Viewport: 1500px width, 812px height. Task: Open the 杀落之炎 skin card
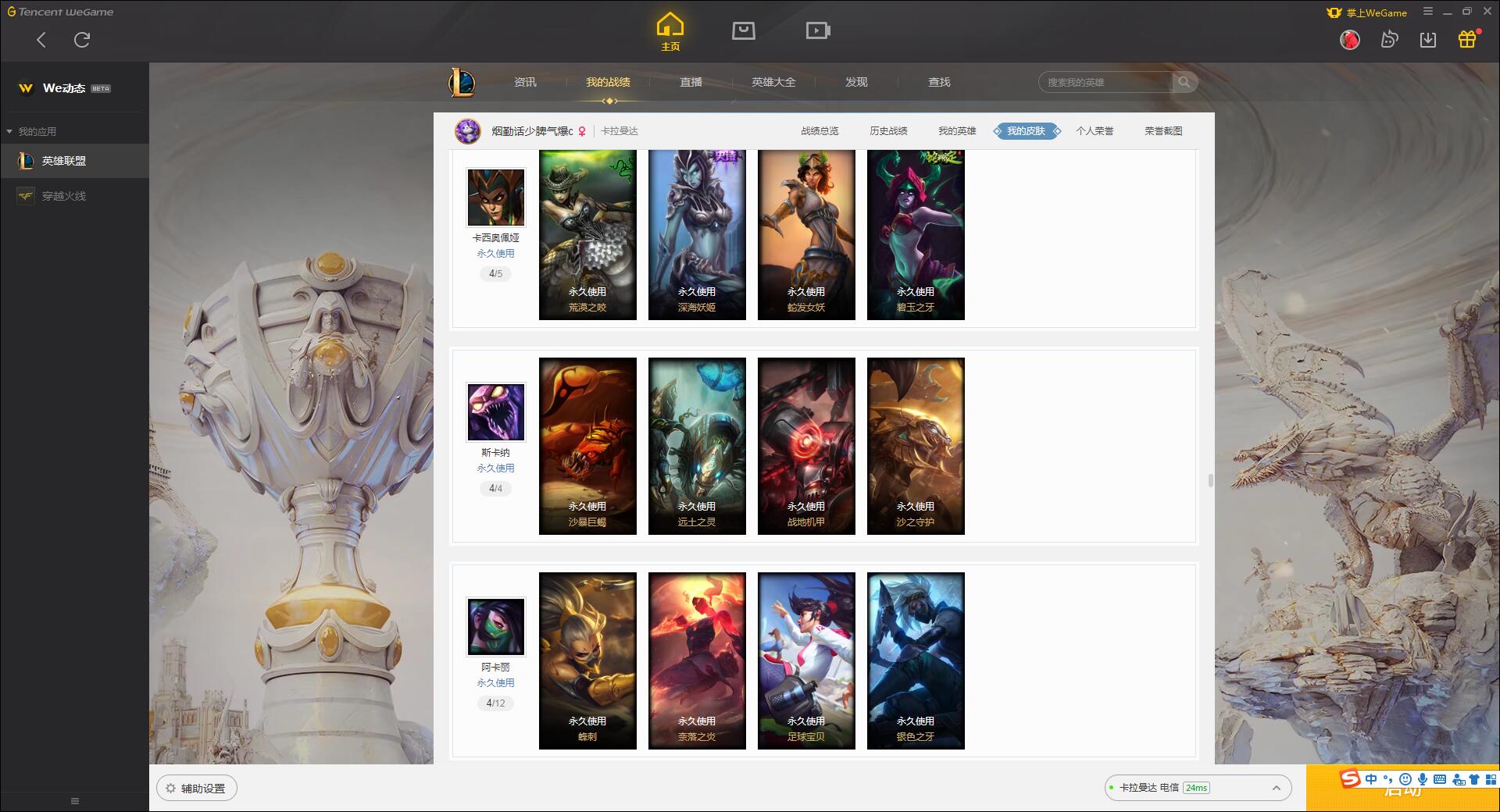click(697, 661)
